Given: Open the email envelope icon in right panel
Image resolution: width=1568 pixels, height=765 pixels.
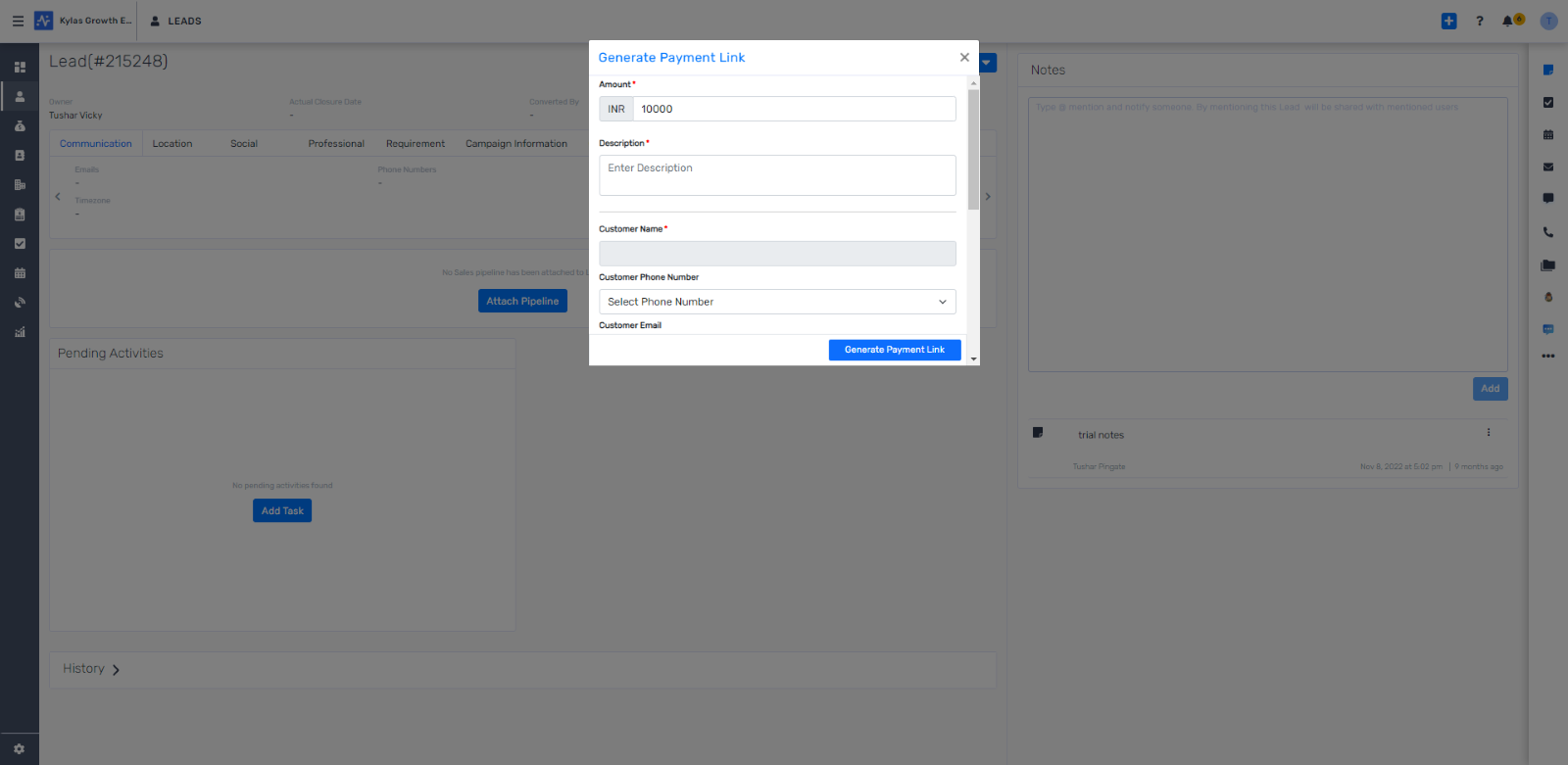Looking at the screenshot, I should [x=1548, y=167].
